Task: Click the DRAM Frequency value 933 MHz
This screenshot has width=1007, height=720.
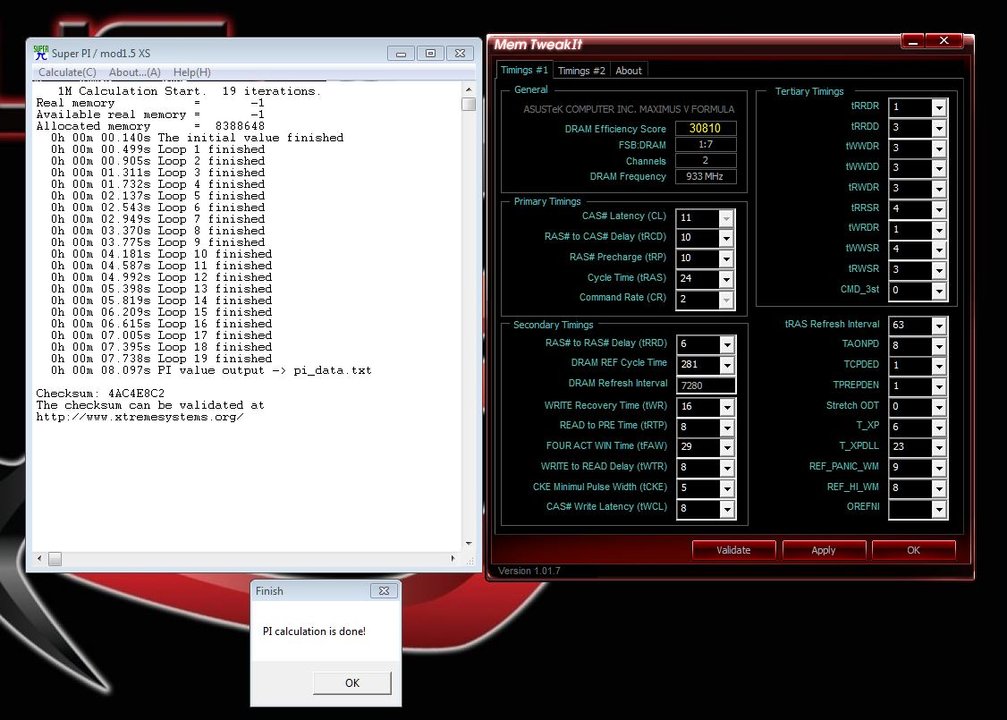Action: [x=705, y=177]
